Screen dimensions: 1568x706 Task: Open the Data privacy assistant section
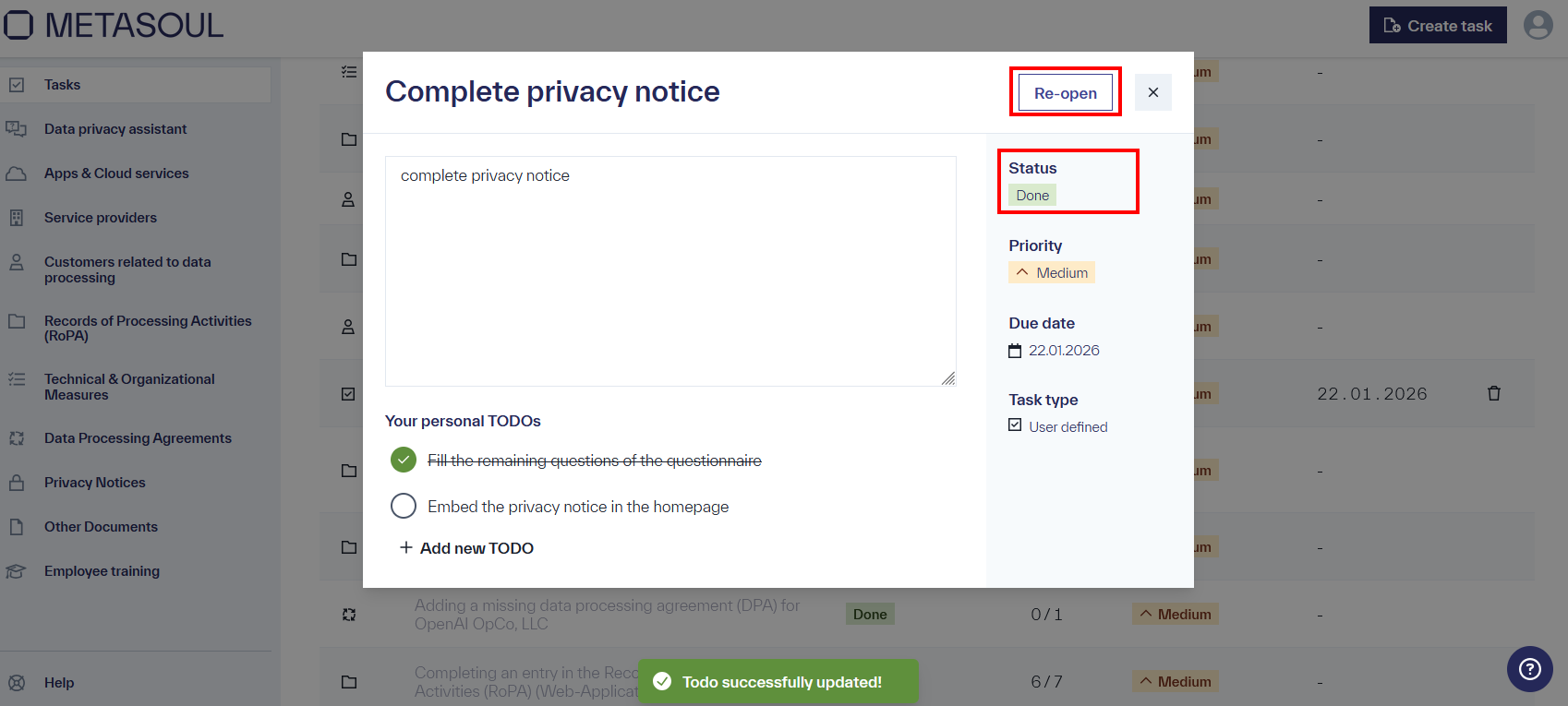115,128
